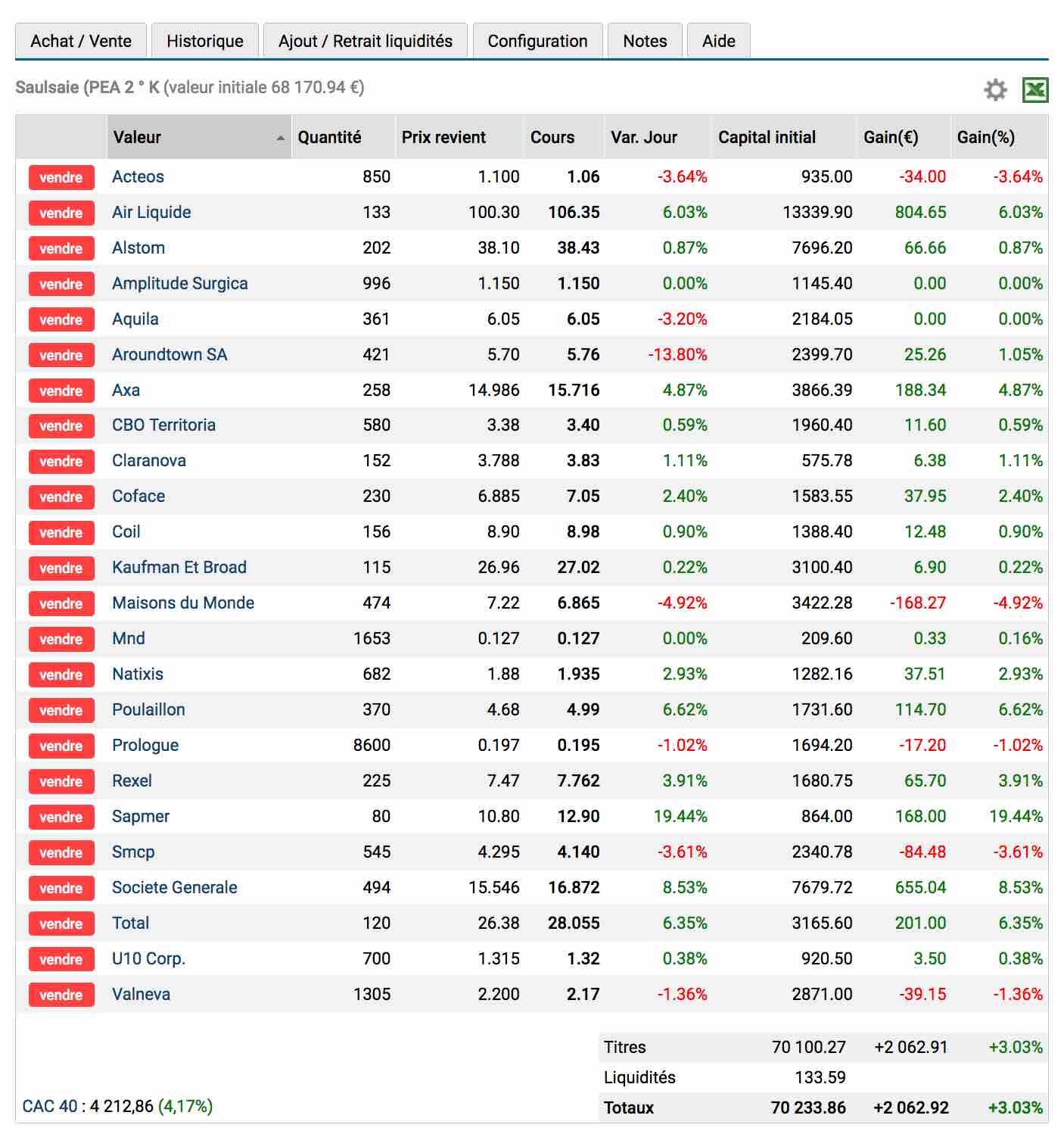Follow the CBO Territoria link

click(x=164, y=425)
